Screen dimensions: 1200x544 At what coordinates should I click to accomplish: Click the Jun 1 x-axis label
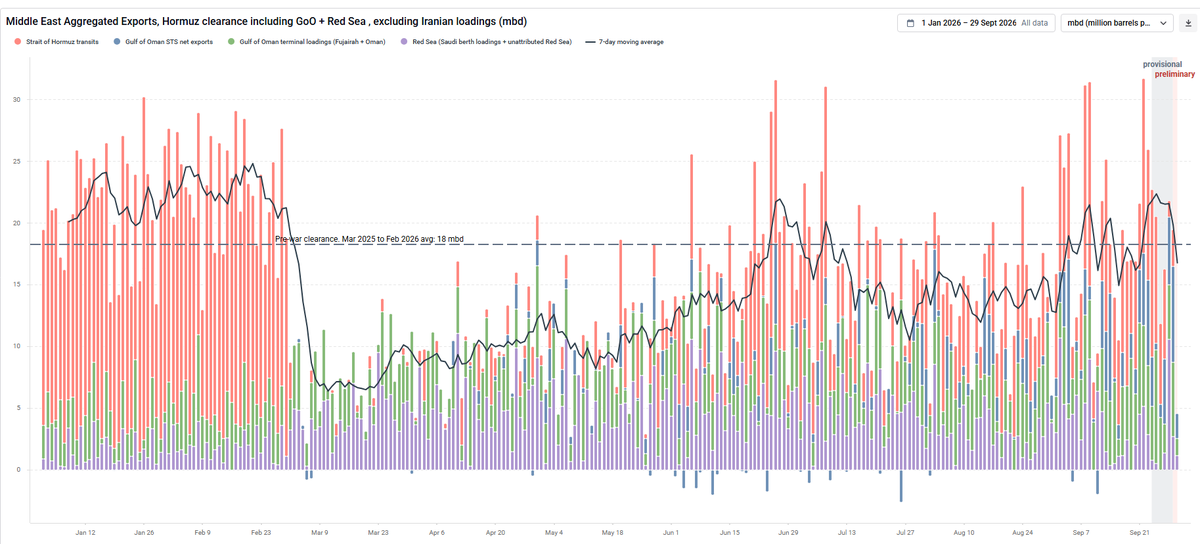click(672, 534)
